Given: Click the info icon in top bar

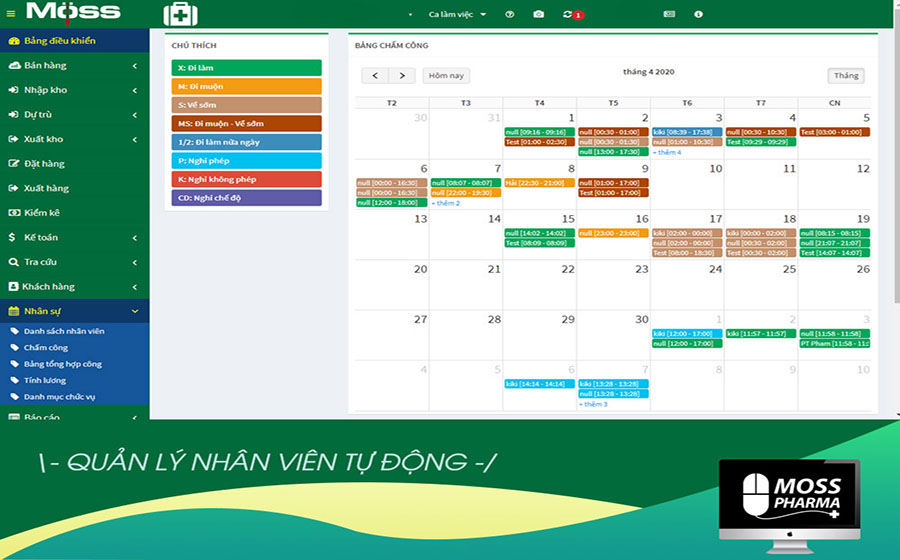Looking at the screenshot, I should click(698, 15).
